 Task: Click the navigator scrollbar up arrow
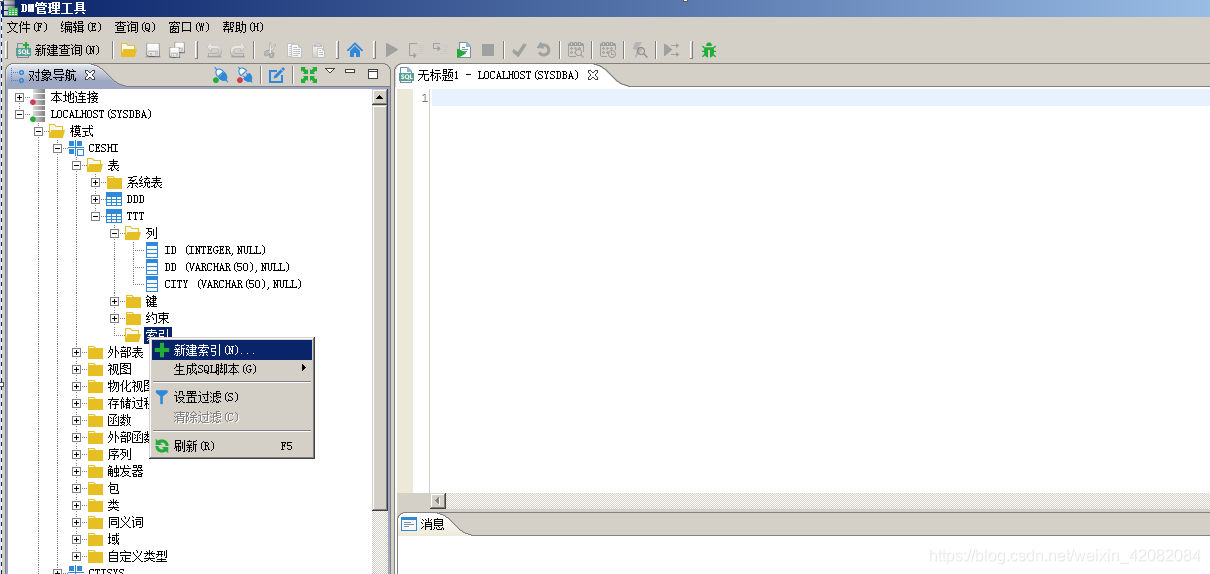[x=380, y=98]
